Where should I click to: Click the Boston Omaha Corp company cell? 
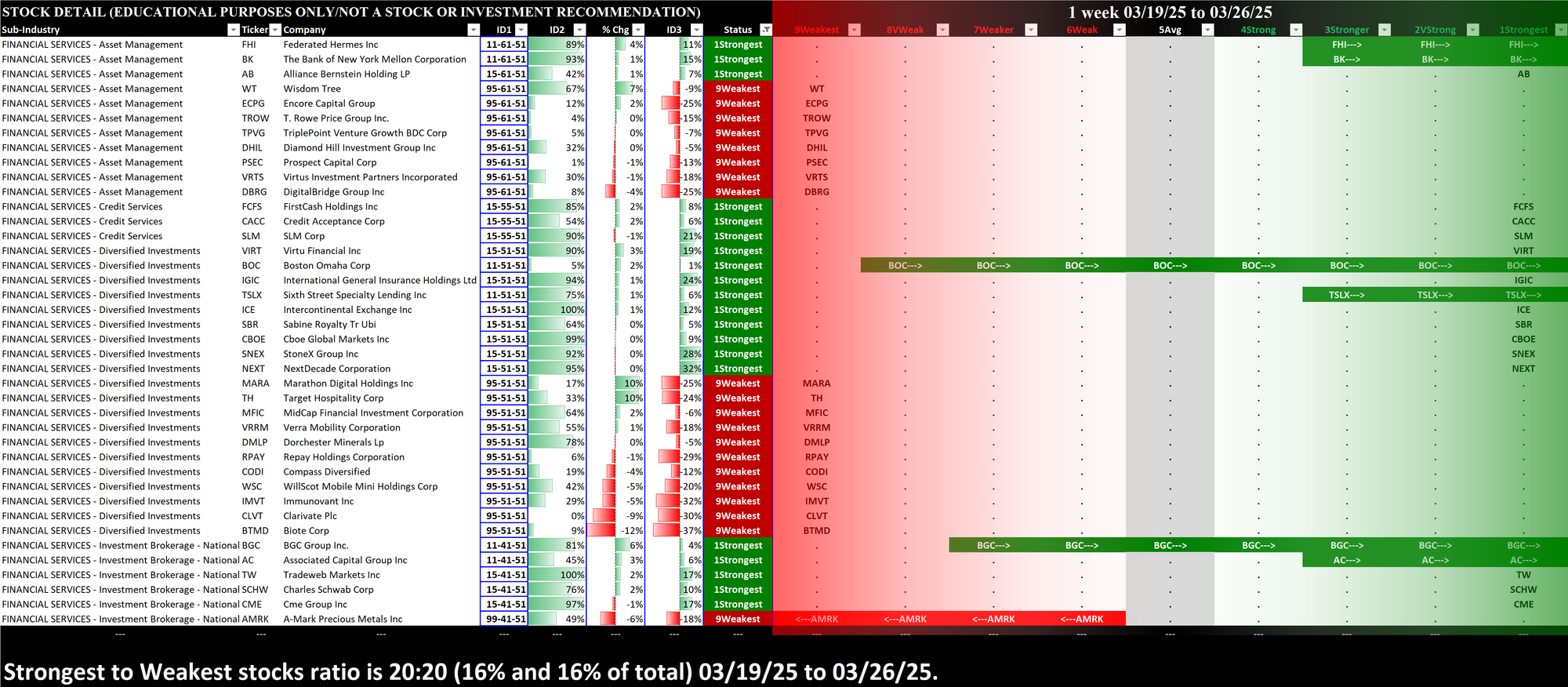380,266
